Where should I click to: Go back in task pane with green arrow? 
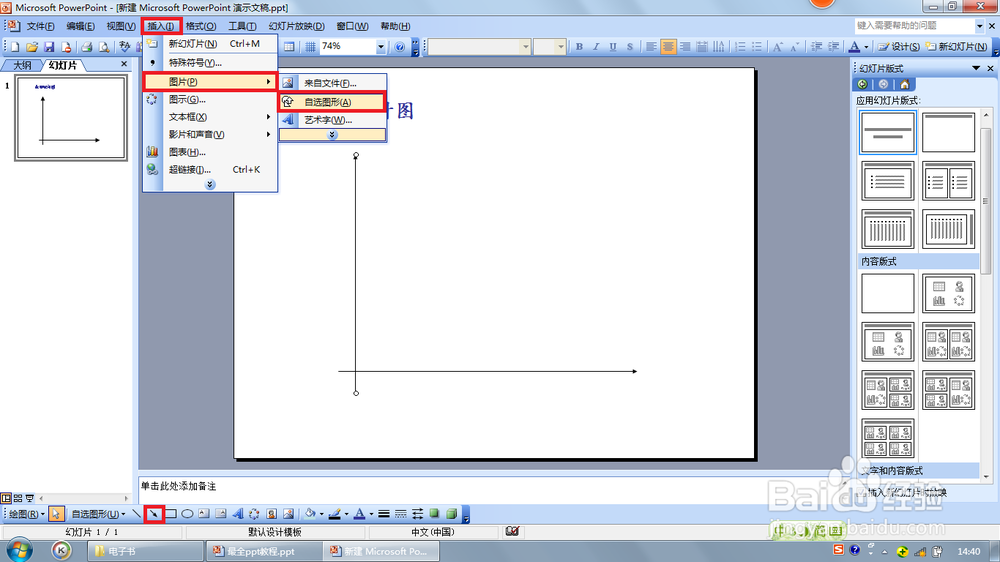(863, 84)
